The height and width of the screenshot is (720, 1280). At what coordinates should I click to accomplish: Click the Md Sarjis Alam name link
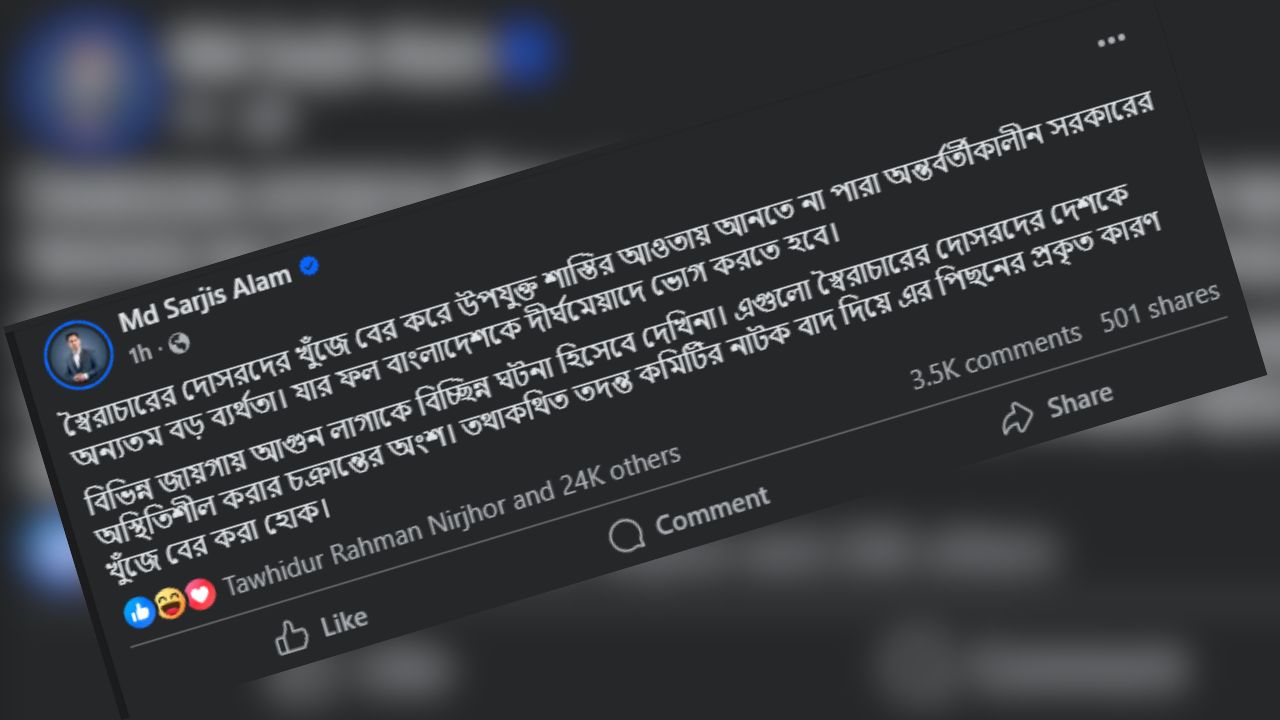coord(206,298)
